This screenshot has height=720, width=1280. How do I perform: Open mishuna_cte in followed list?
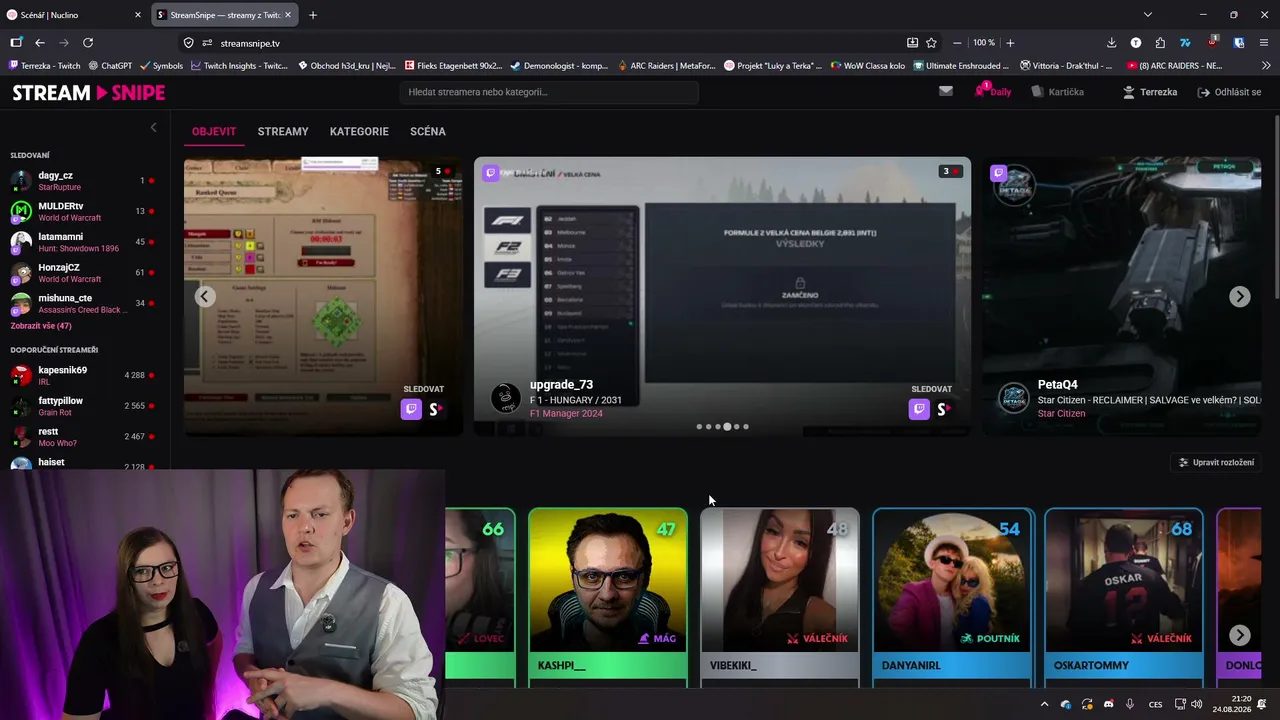(82, 303)
